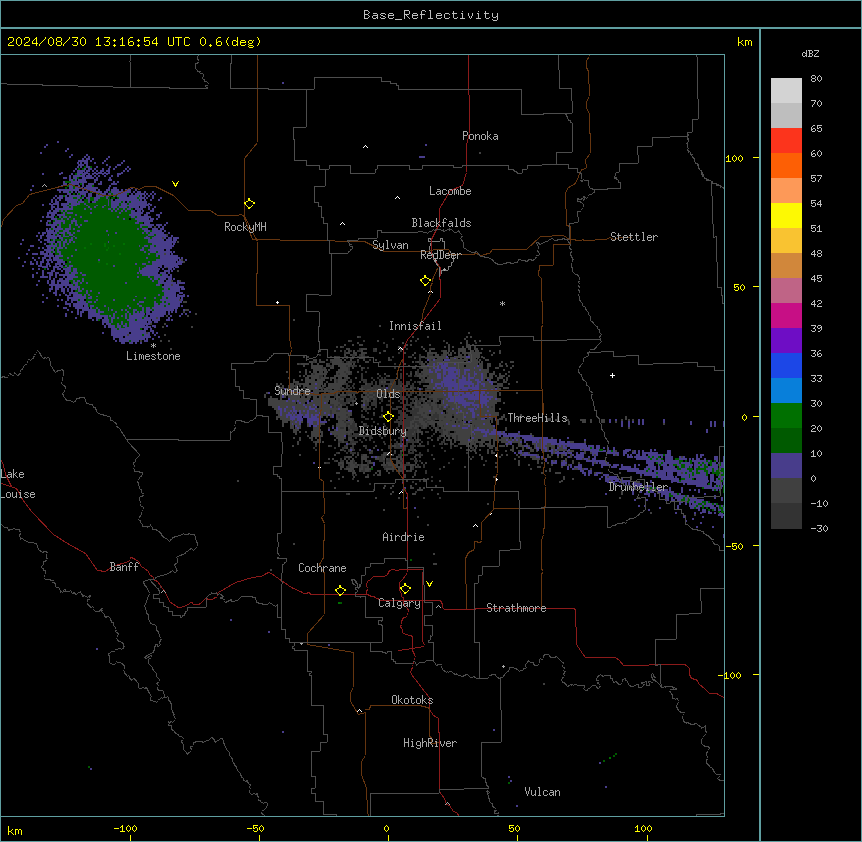This screenshot has height=842, width=862.
Task: Click the dBZ legend heading
Action: tap(810, 54)
